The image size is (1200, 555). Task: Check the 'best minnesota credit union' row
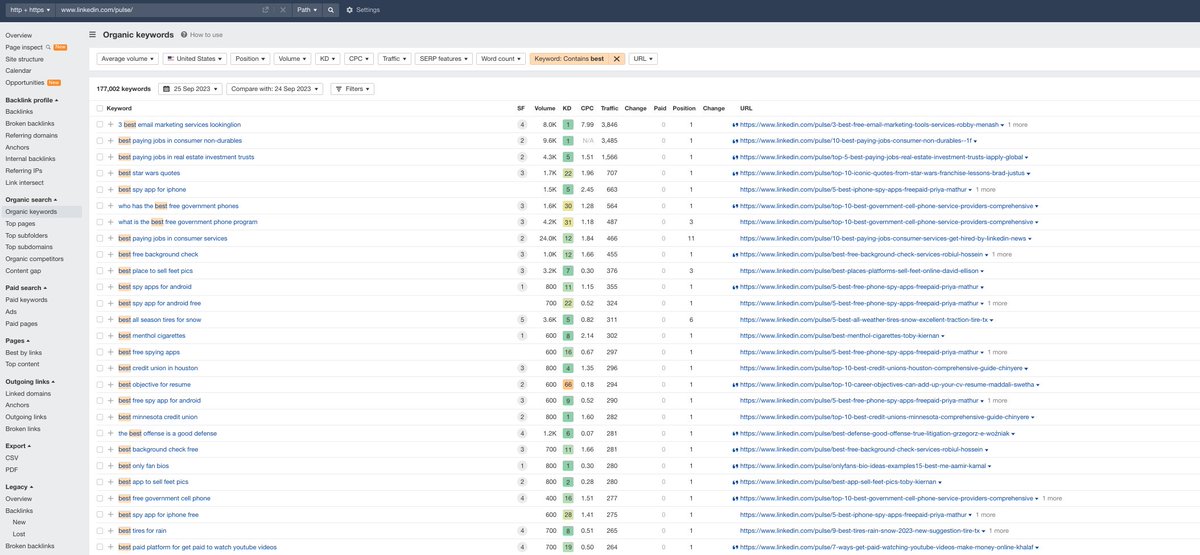pos(100,417)
